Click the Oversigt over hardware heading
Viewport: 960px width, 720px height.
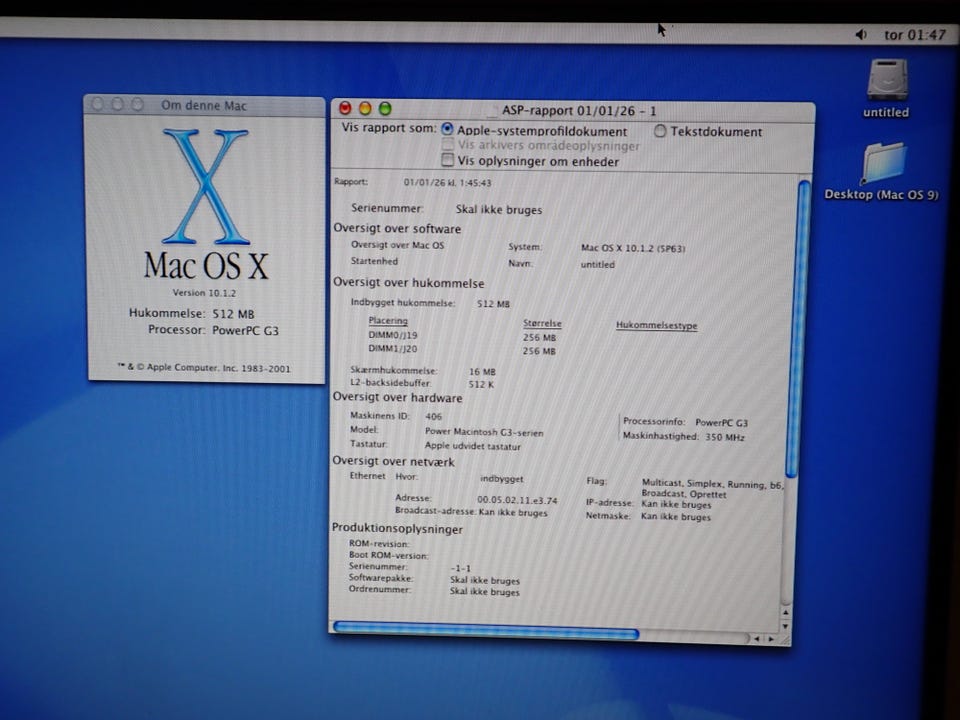397,397
